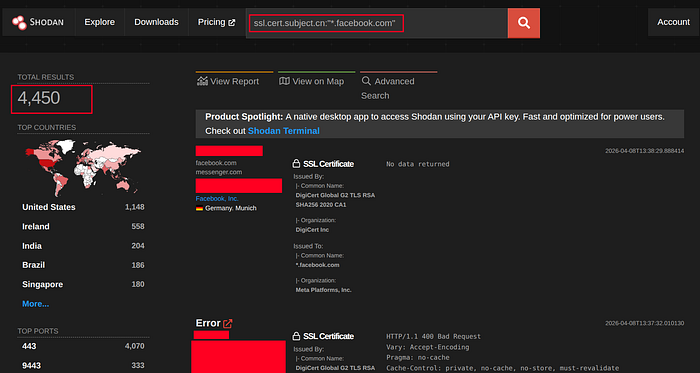The height and width of the screenshot is (373, 700).
Task: Click the port 443 count 4,070
Action: pyautogui.click(x=134, y=346)
